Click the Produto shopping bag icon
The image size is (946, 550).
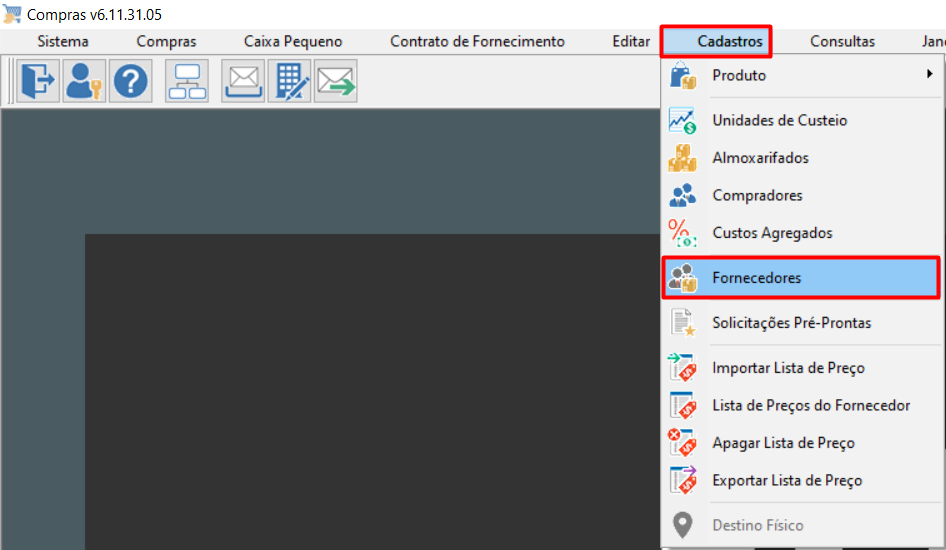pos(682,75)
